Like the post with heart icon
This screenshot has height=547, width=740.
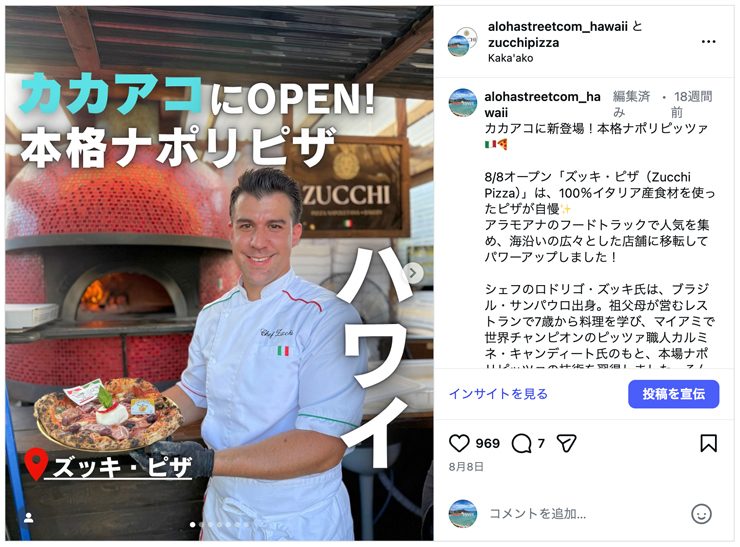tap(459, 443)
